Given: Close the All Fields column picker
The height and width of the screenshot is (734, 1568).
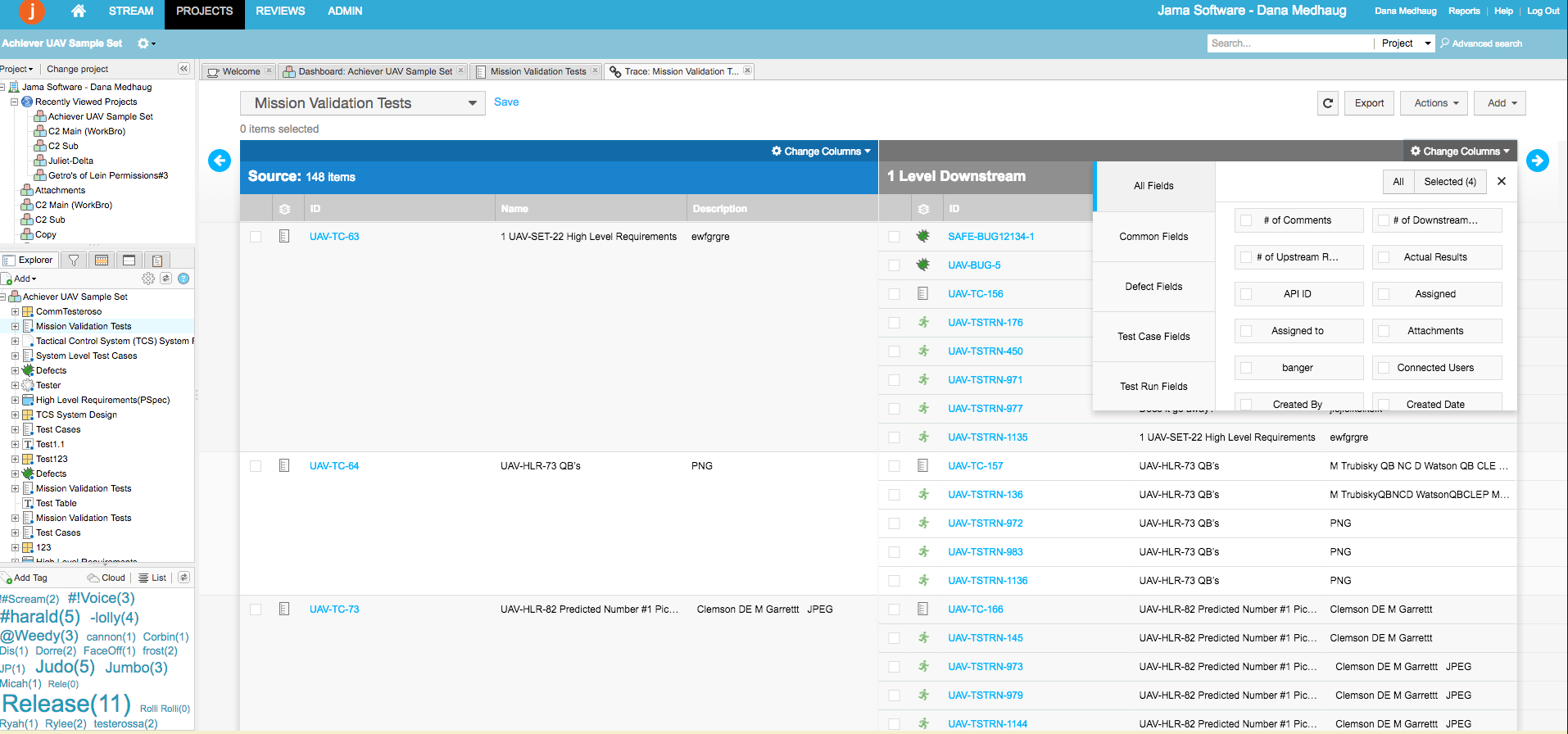Looking at the screenshot, I should point(1502,181).
